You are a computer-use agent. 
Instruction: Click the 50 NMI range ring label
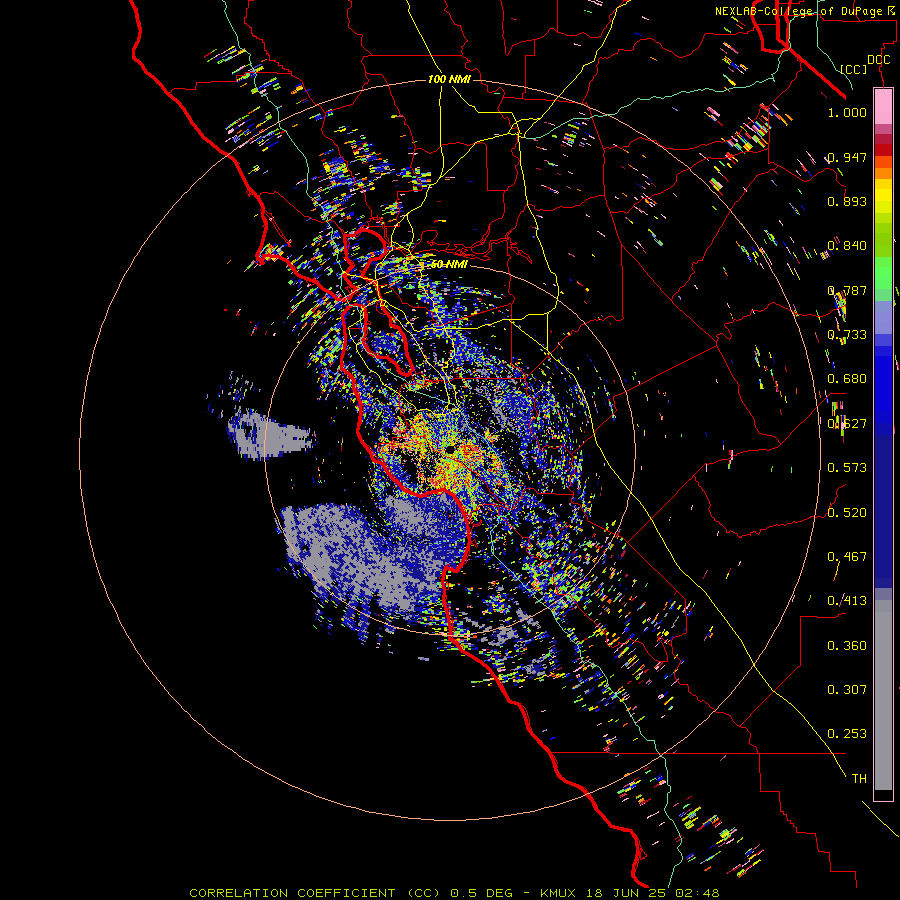(449, 265)
